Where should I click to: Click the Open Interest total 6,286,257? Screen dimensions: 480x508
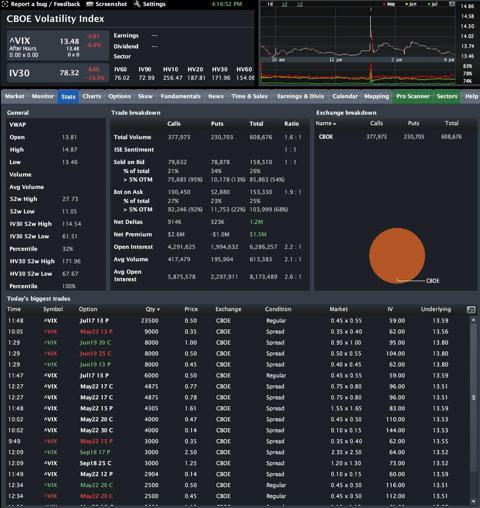click(263, 247)
